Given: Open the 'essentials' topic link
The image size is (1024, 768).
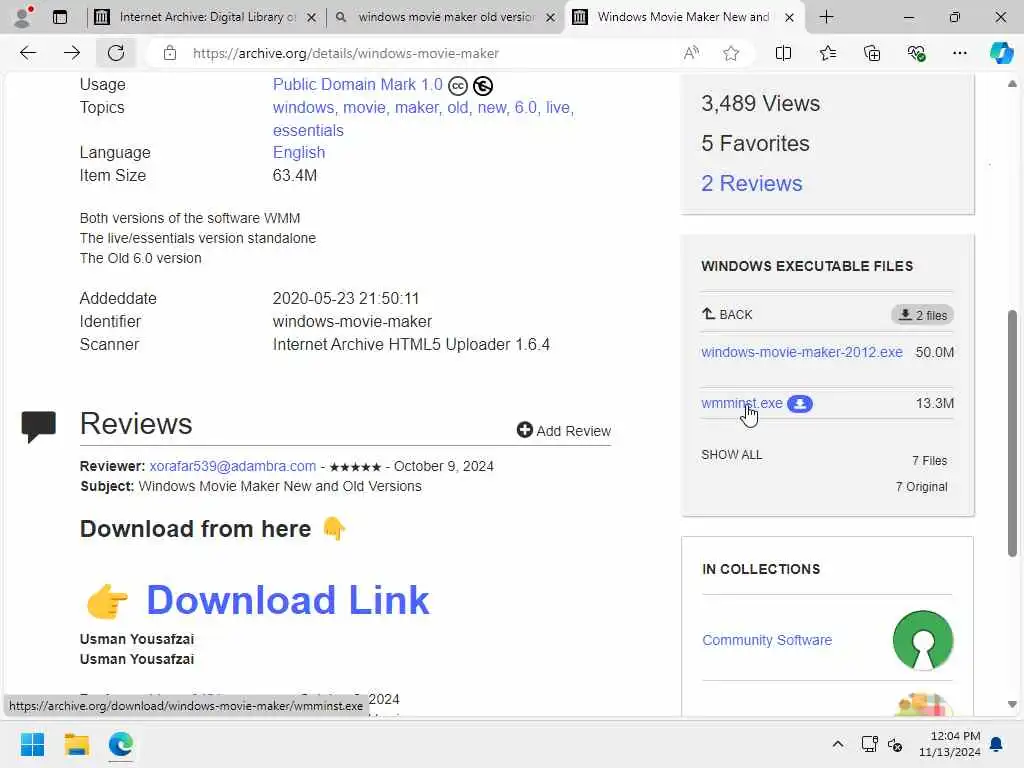Looking at the screenshot, I should click(308, 131).
